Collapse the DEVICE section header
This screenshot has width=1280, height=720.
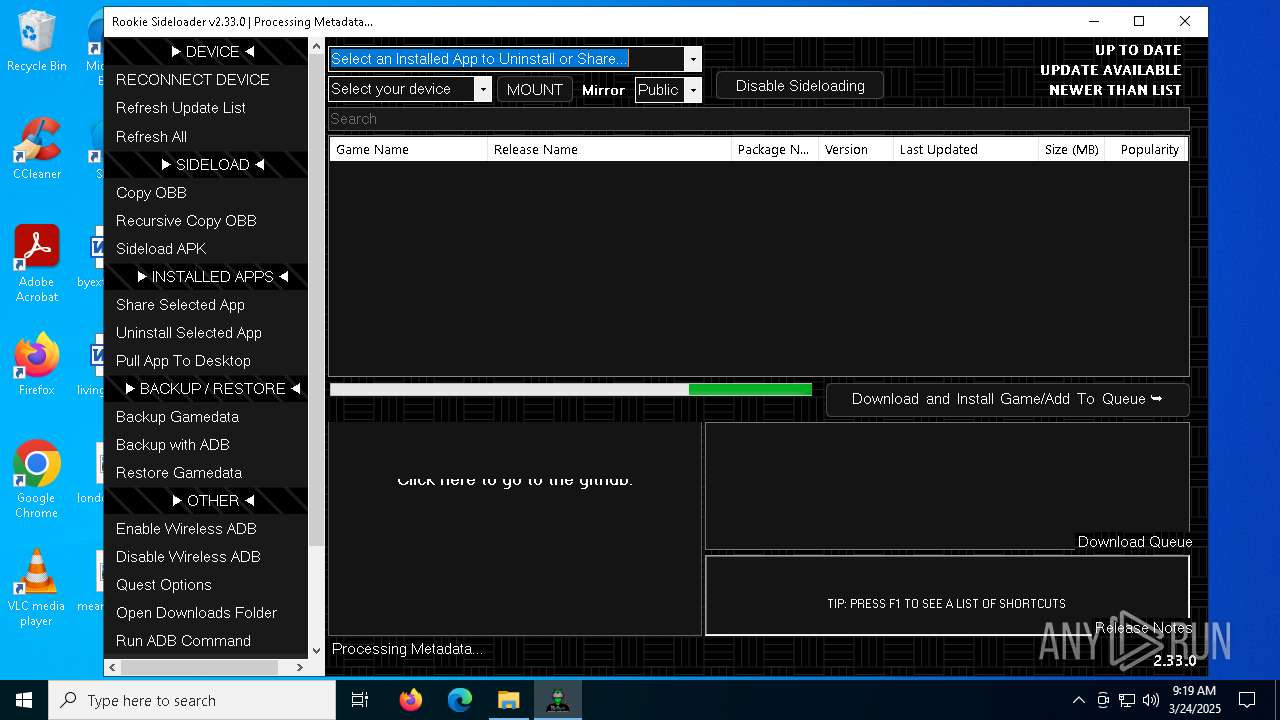point(206,52)
